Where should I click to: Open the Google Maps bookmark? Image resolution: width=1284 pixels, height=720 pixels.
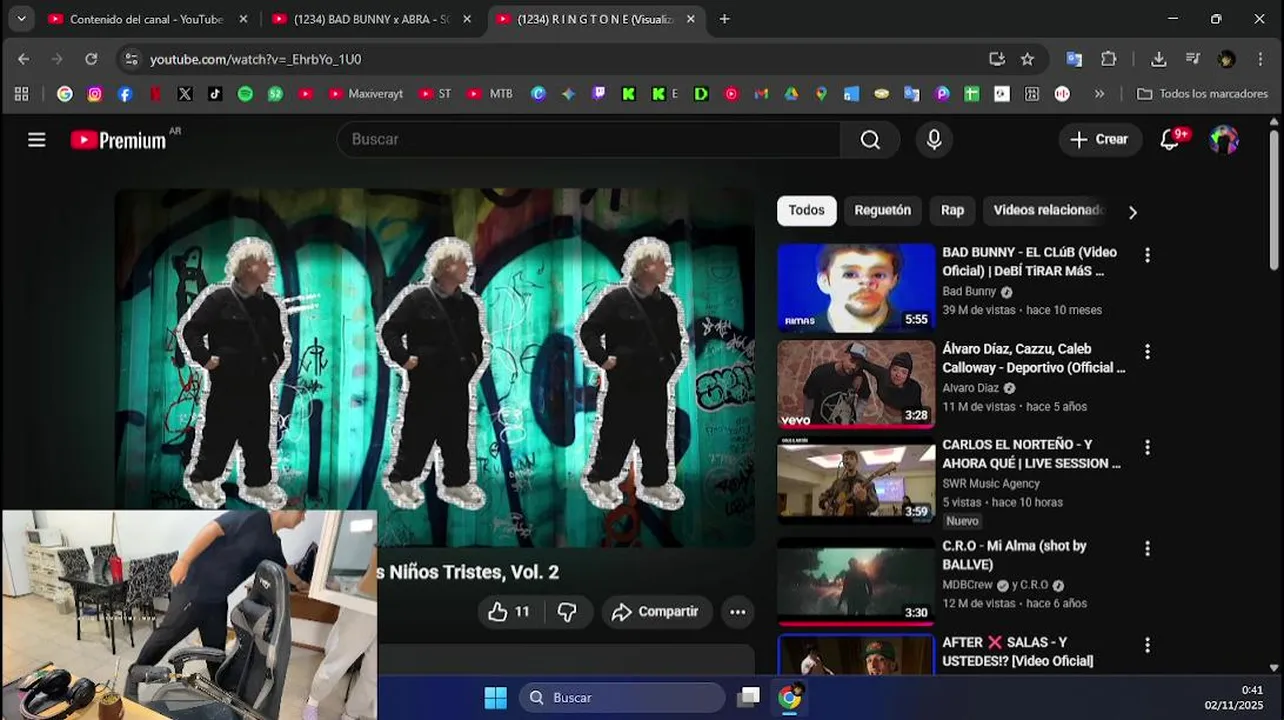[821, 94]
